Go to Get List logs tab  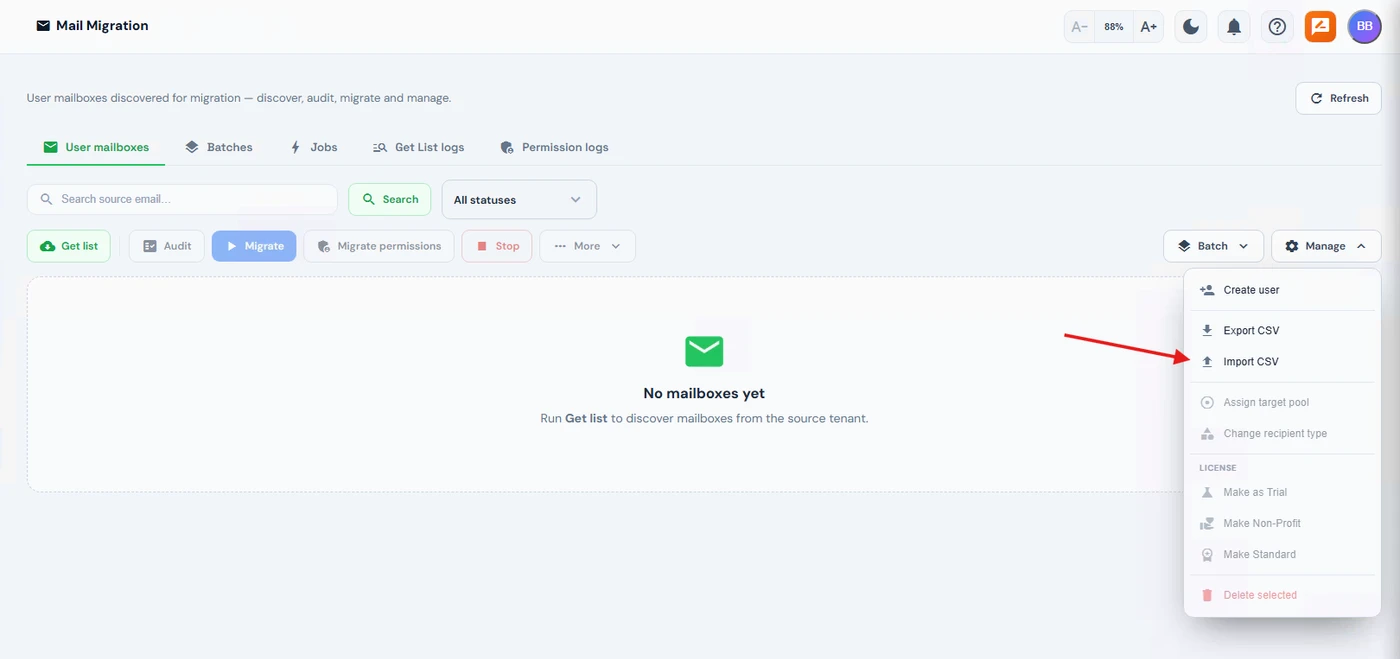[418, 147]
